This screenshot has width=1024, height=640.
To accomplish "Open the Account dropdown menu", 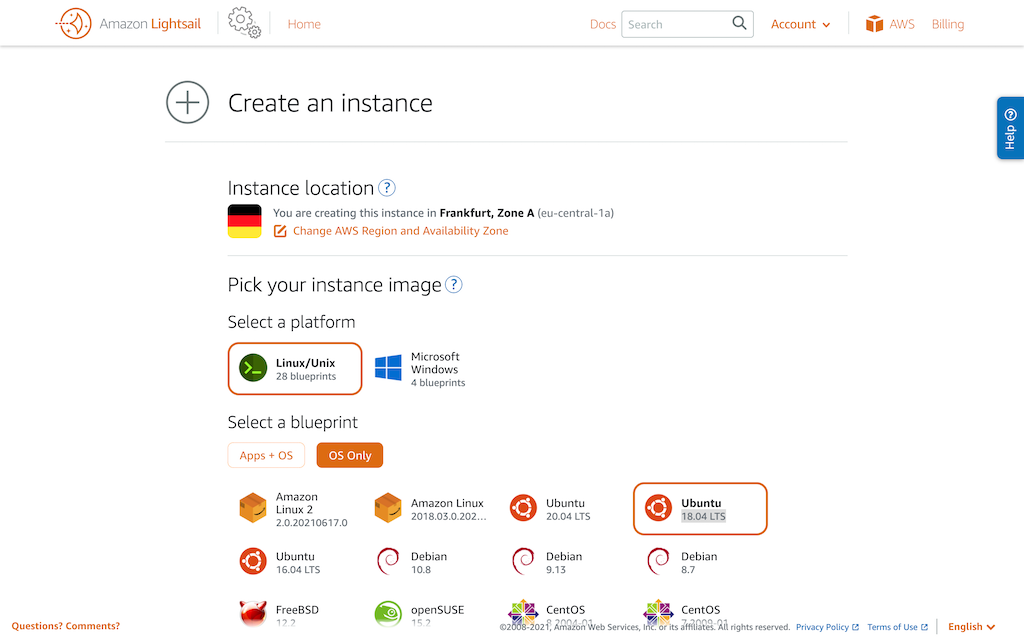I will point(801,24).
